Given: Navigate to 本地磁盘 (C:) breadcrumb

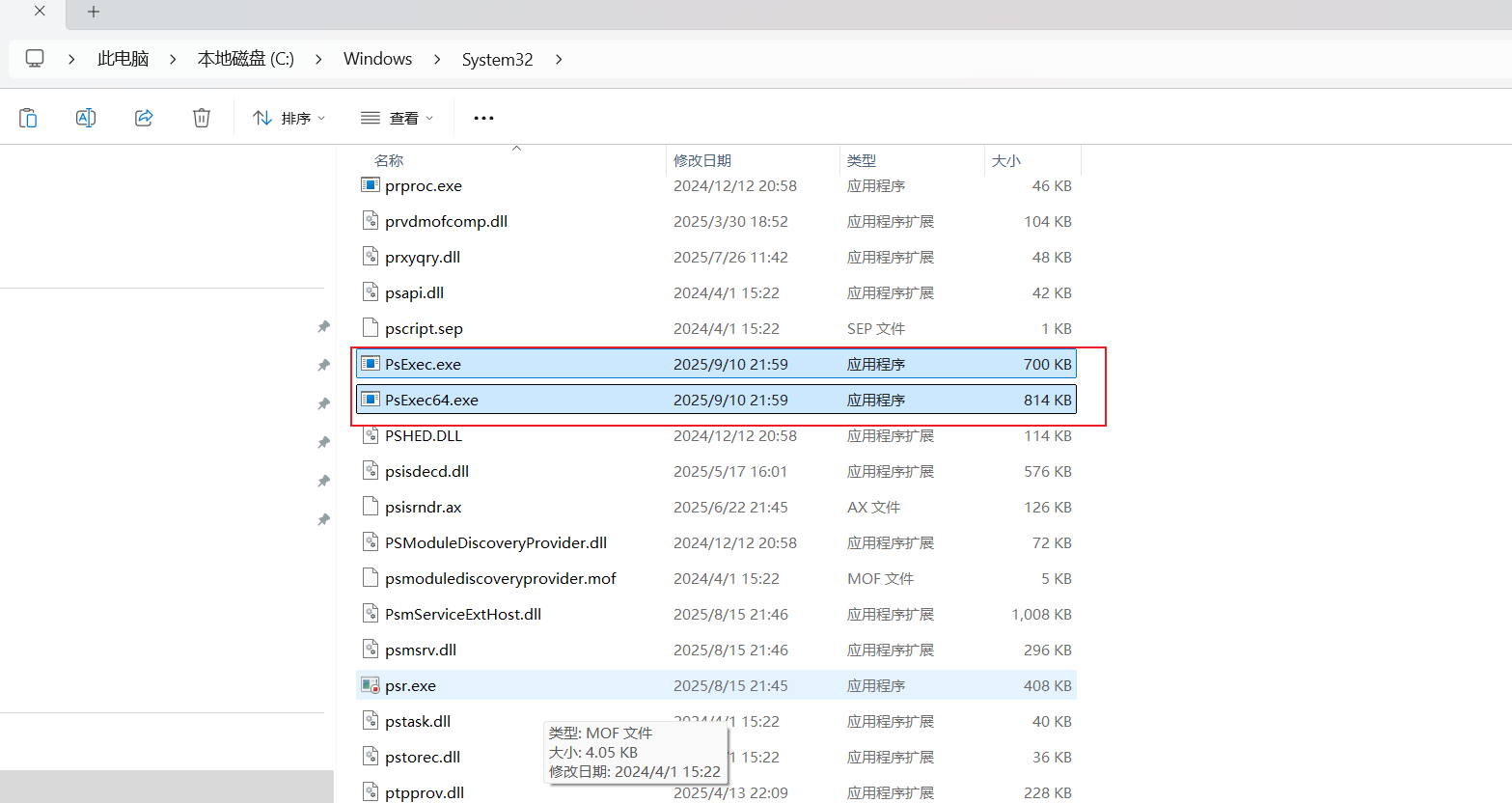Looking at the screenshot, I should [x=245, y=59].
